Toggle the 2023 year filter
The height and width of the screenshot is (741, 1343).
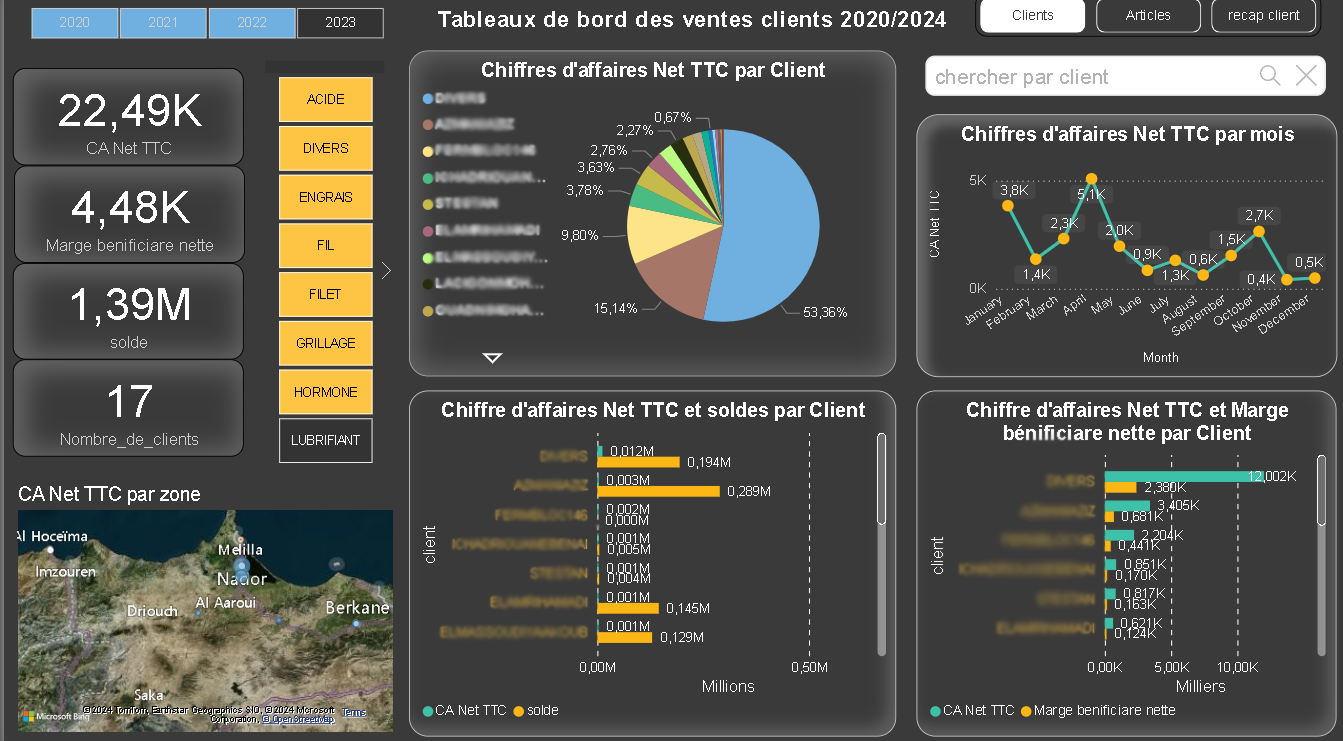point(340,22)
